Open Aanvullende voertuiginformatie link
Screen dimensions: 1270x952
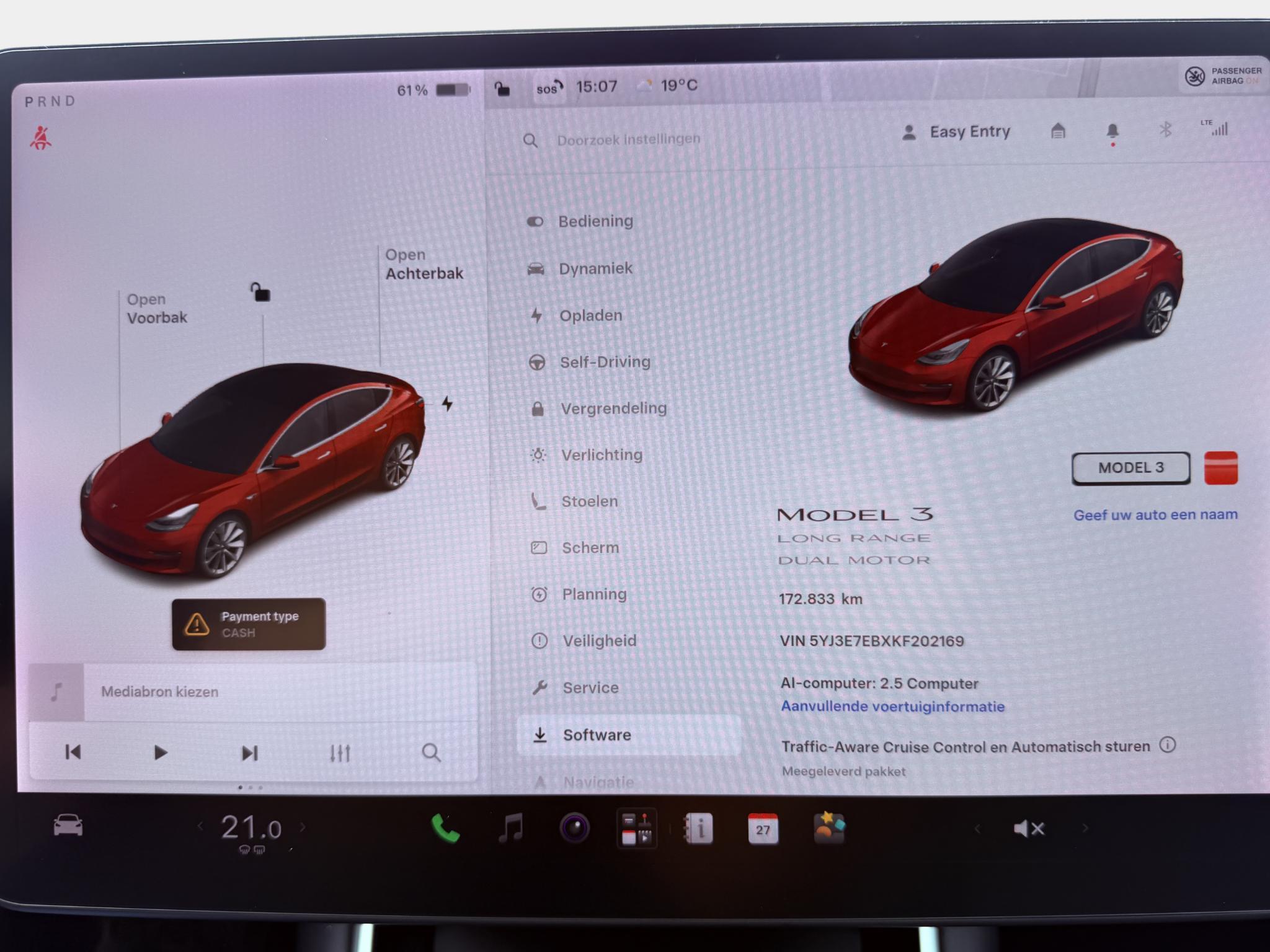[x=892, y=707]
